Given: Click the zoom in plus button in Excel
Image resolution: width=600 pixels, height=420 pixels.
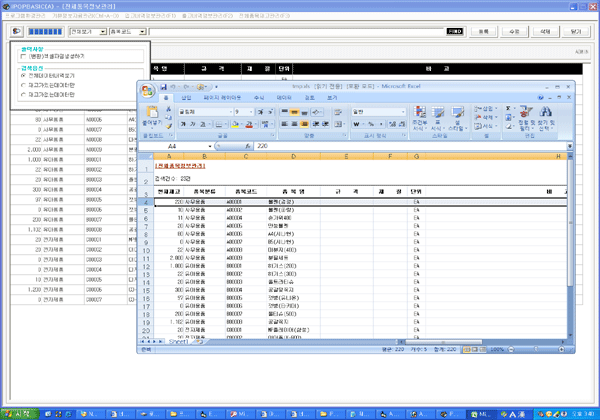Looking at the screenshot, I should 561,349.
